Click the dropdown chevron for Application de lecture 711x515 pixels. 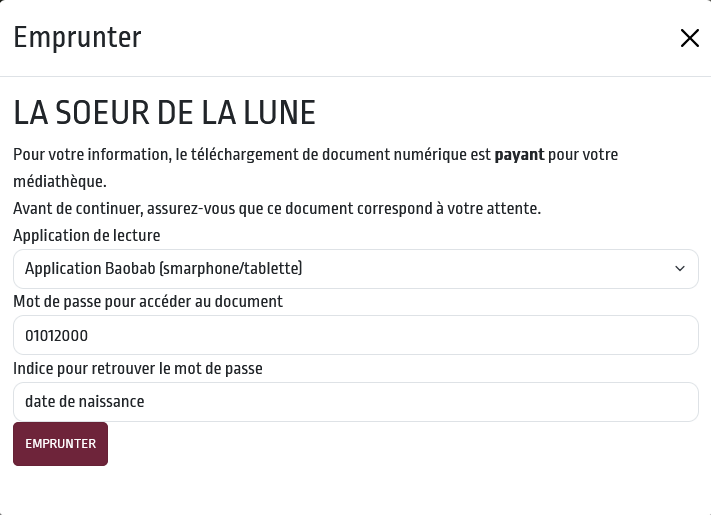(x=679, y=269)
